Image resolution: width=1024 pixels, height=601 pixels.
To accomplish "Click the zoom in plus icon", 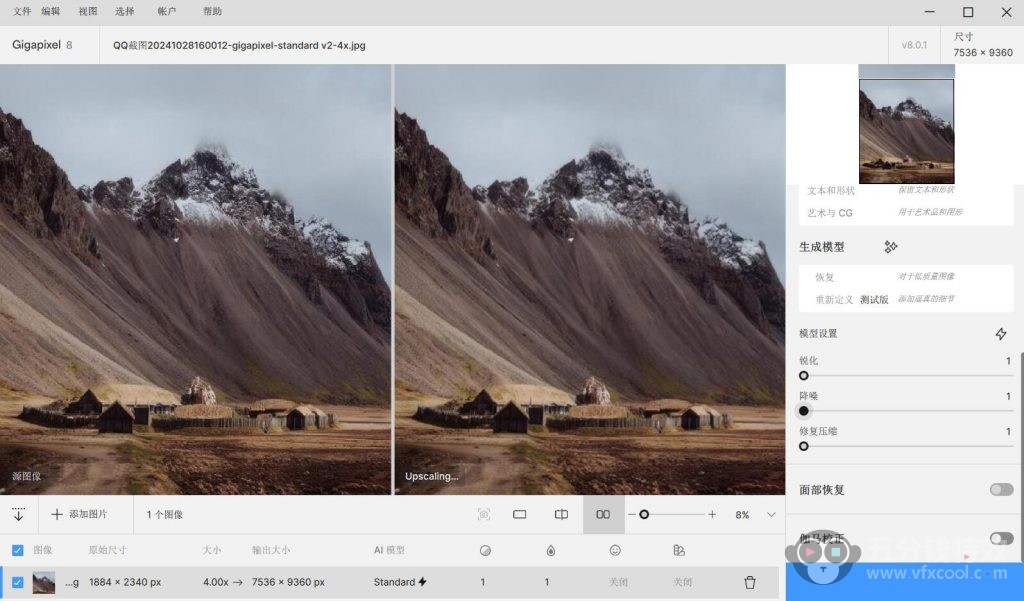I will [x=712, y=514].
